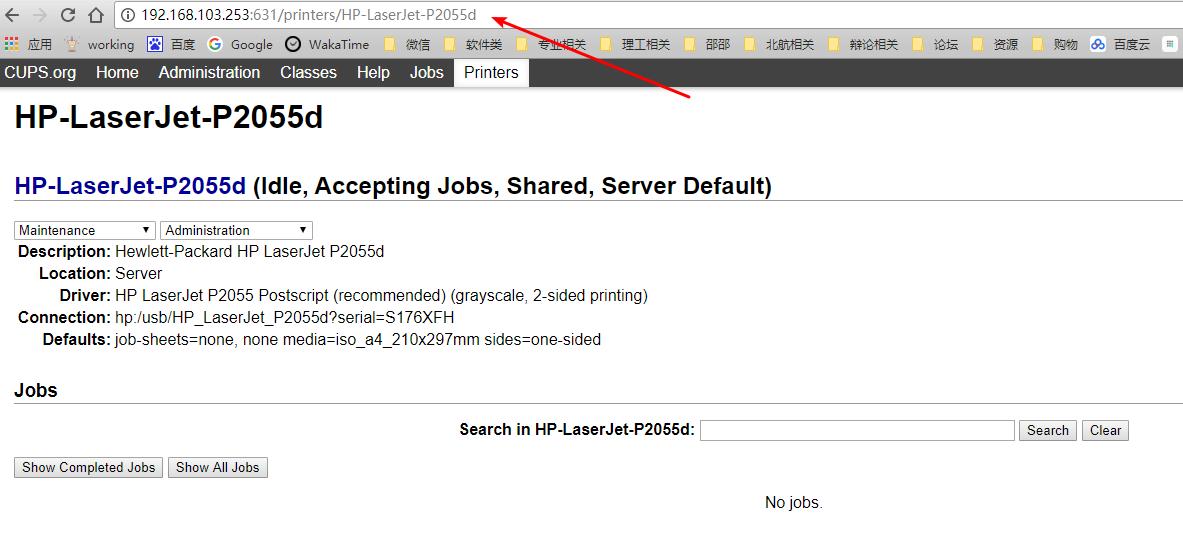Switch to the Classes tab
1183x542 pixels.
(308, 72)
